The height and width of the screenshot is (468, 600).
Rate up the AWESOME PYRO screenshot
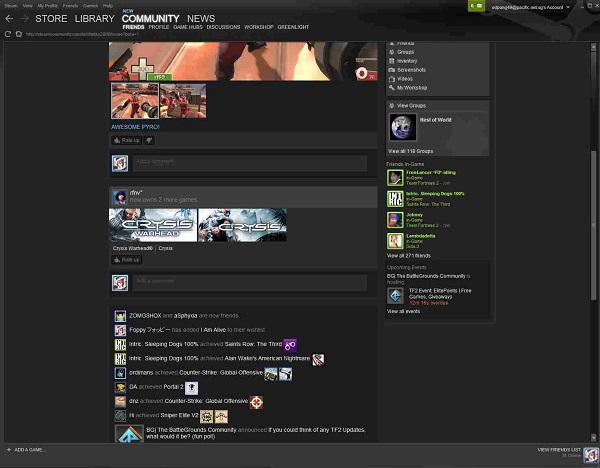pos(127,140)
